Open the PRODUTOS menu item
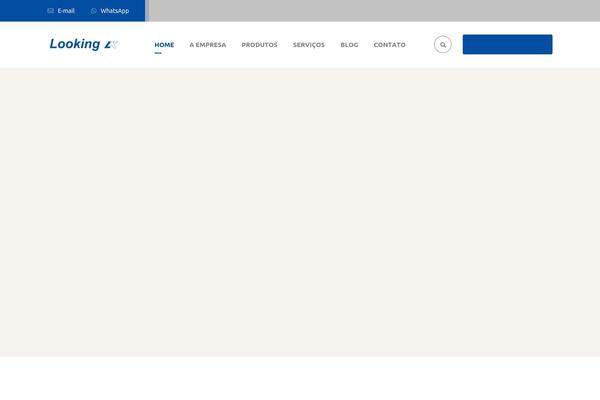 [x=259, y=45]
